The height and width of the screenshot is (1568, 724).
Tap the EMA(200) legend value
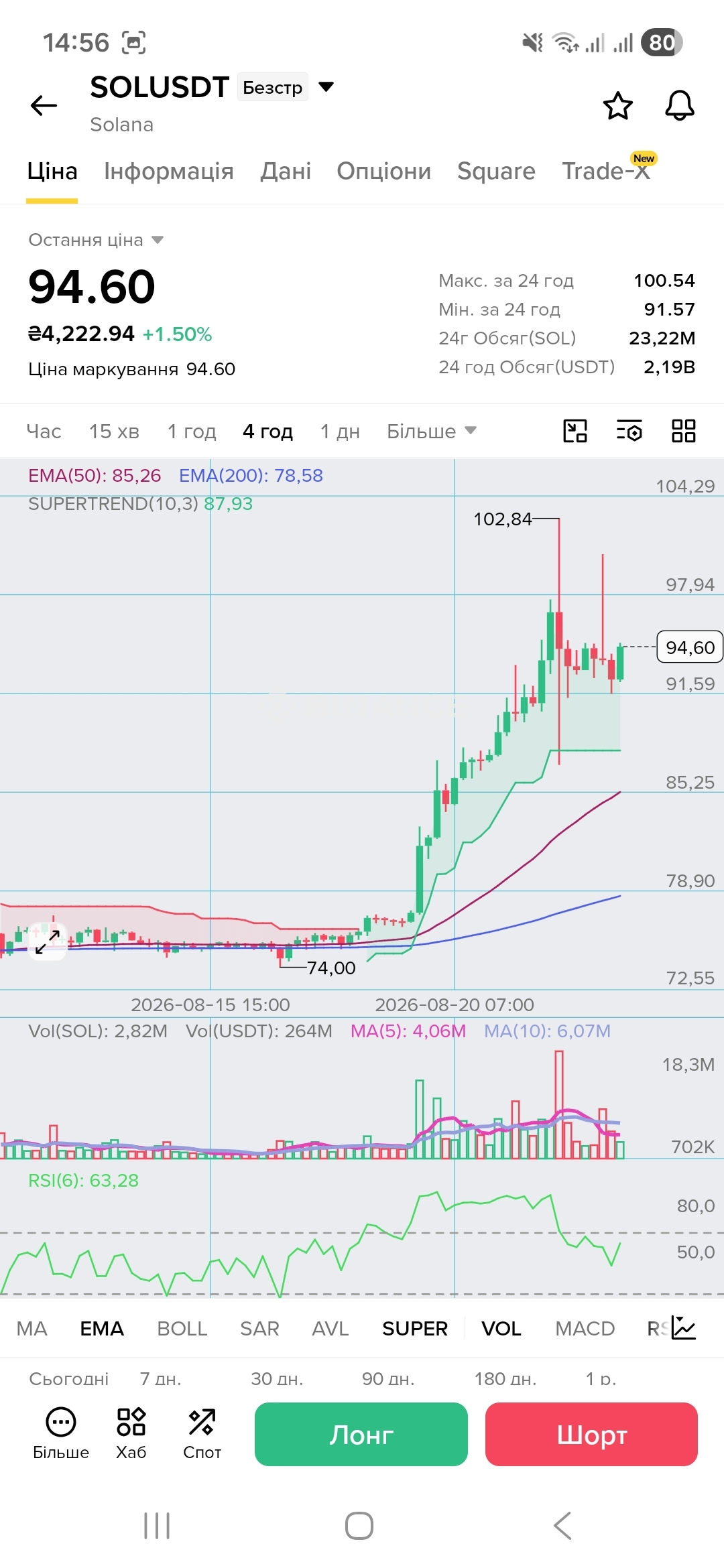251,475
